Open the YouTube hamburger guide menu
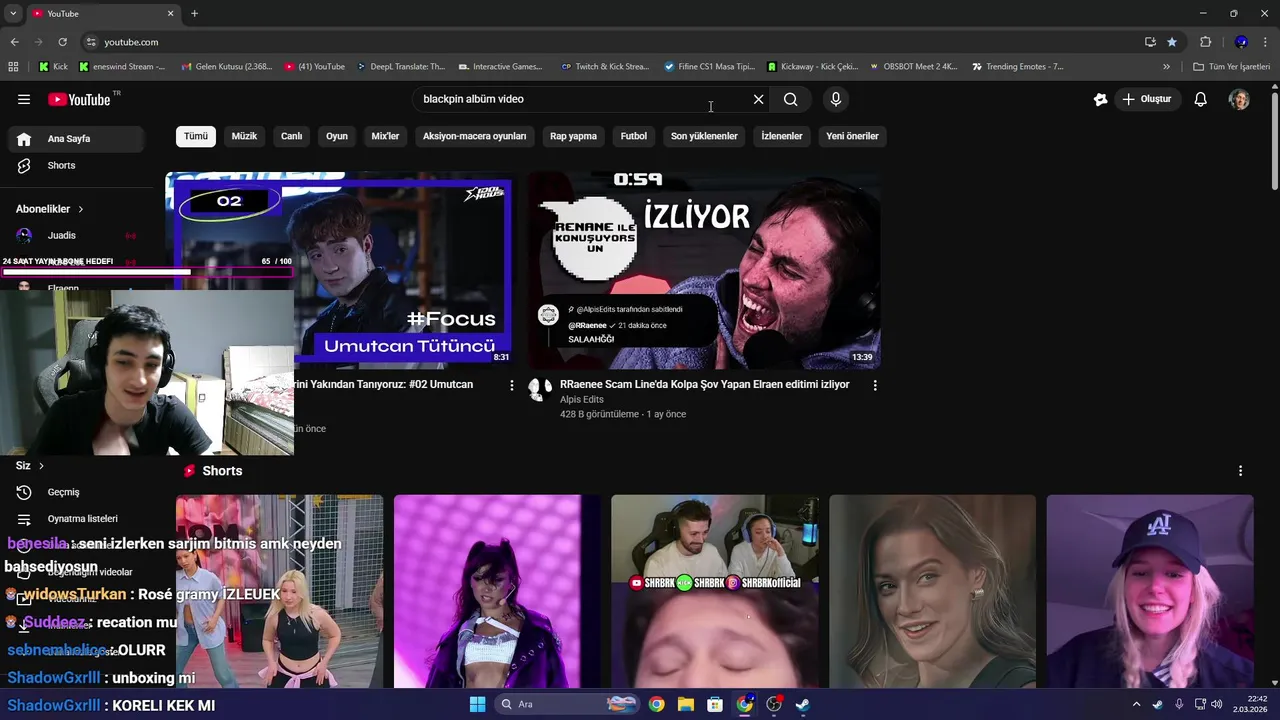Viewport: 1280px width, 720px height. (x=24, y=99)
